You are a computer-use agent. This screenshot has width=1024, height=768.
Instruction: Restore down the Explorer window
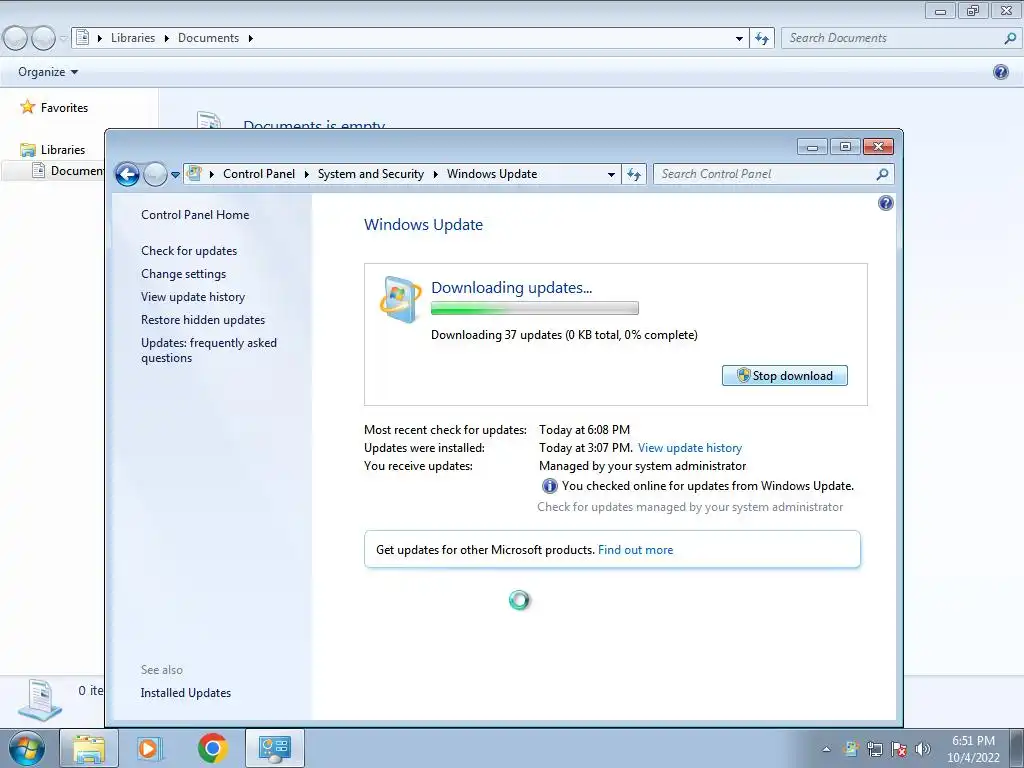pyautogui.click(x=973, y=10)
